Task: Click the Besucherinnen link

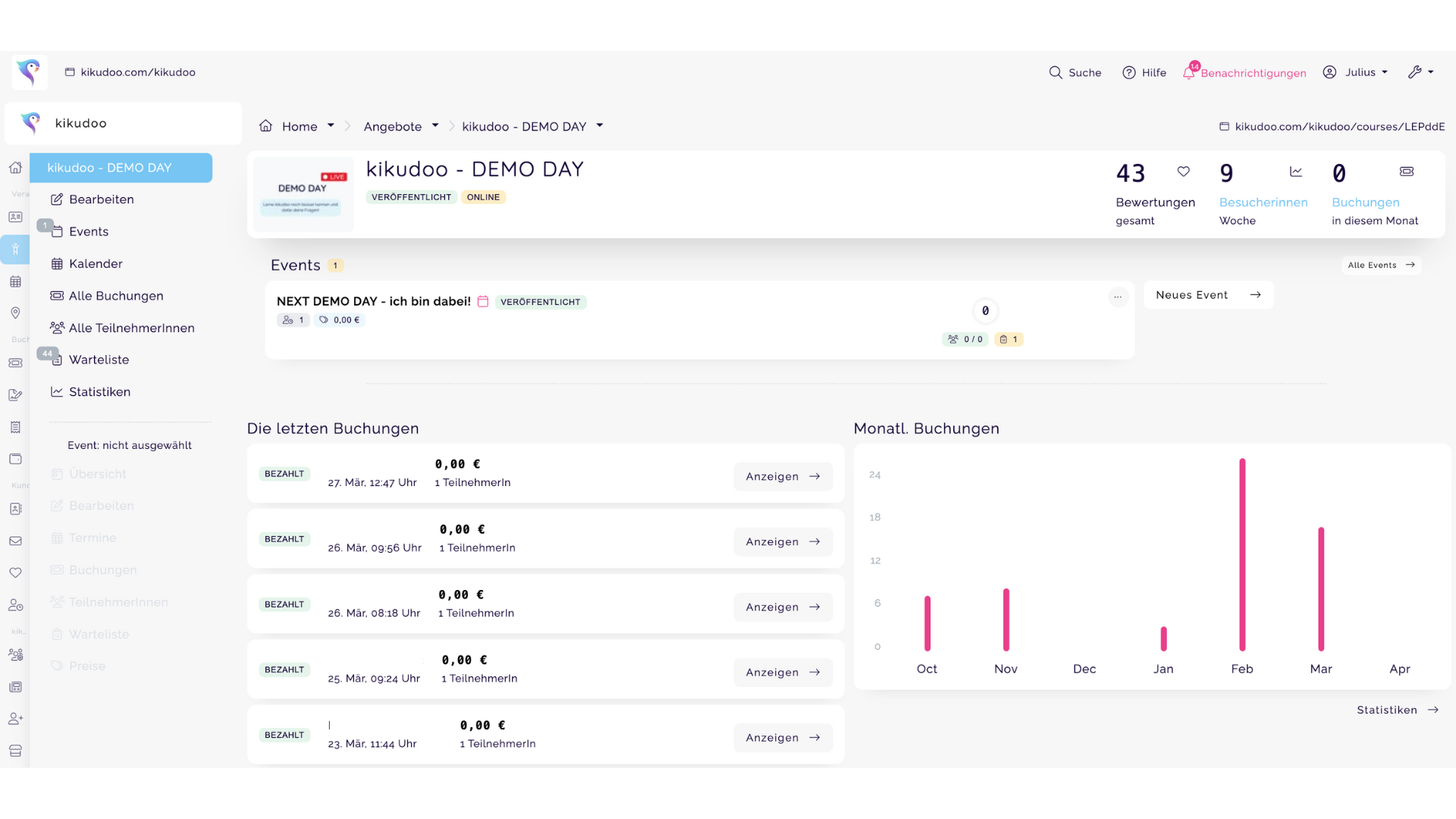Action: pyautogui.click(x=1263, y=202)
